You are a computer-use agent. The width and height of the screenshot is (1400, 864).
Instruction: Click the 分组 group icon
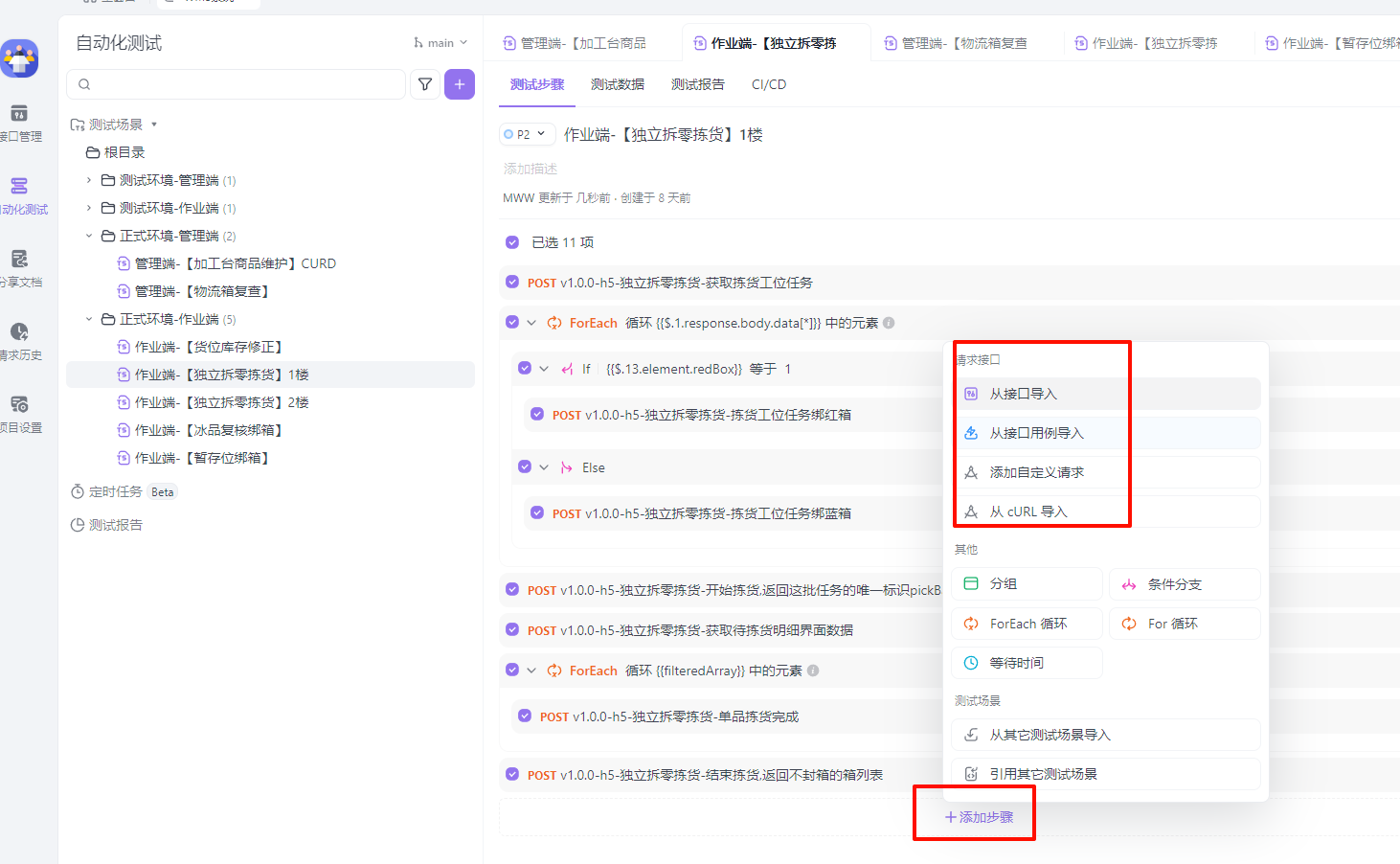971,583
